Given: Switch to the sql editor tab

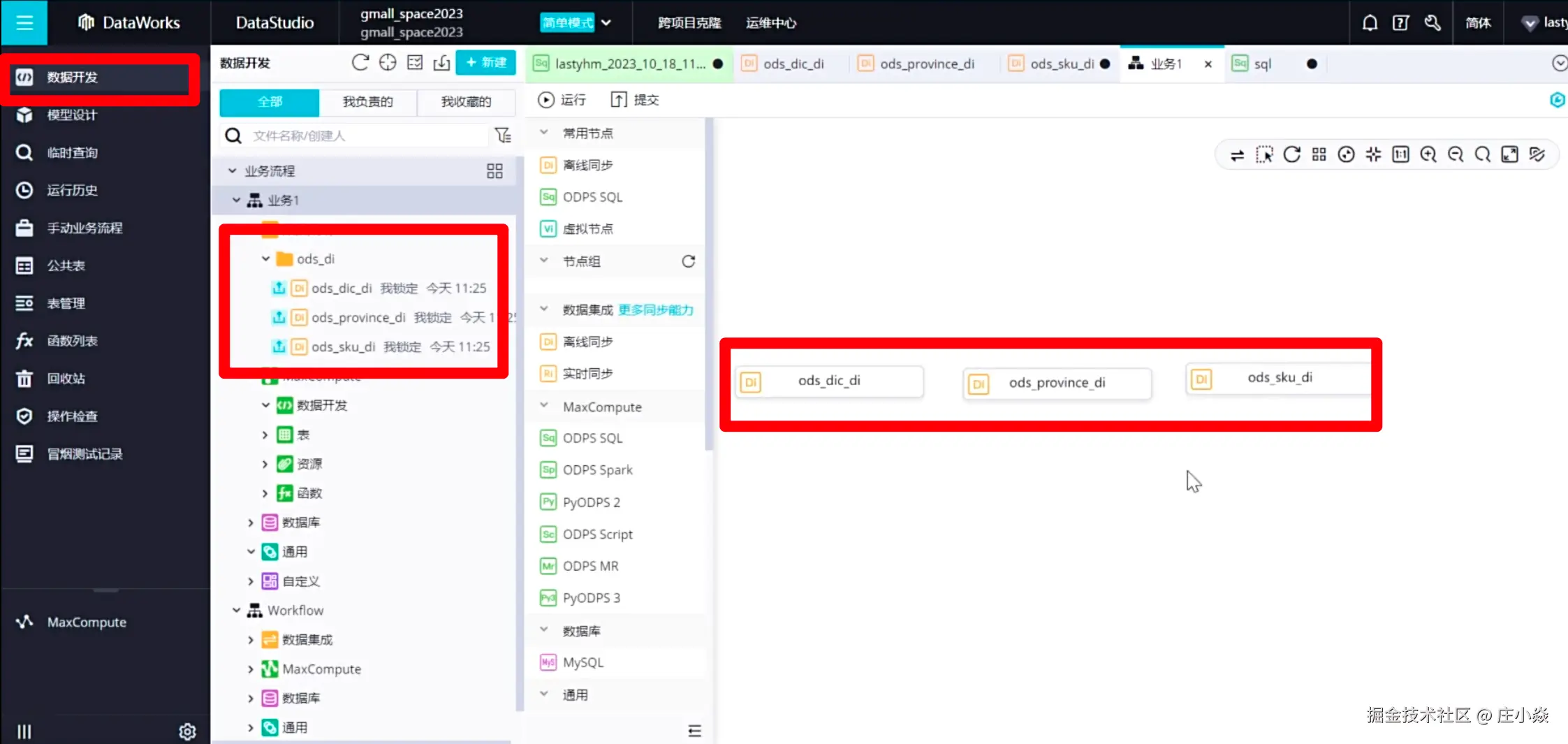Looking at the screenshot, I should [1262, 64].
